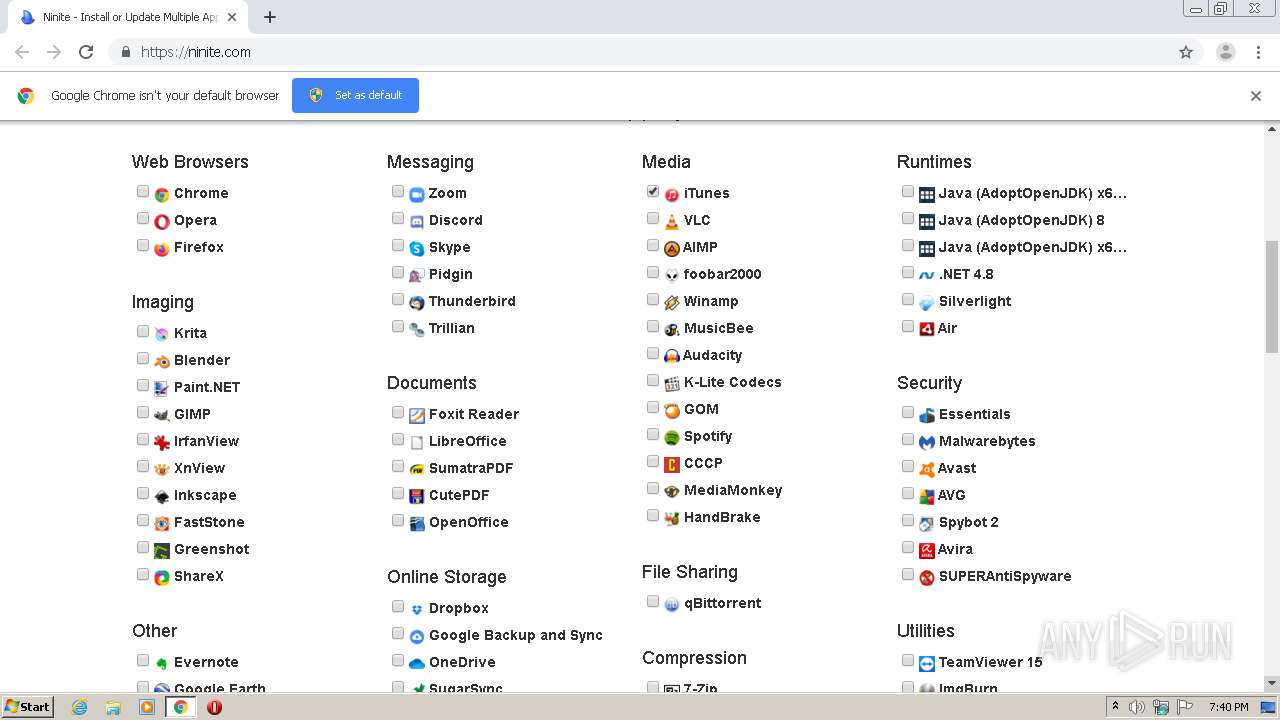
Task: Click the HandBrake icon
Action: (672, 518)
